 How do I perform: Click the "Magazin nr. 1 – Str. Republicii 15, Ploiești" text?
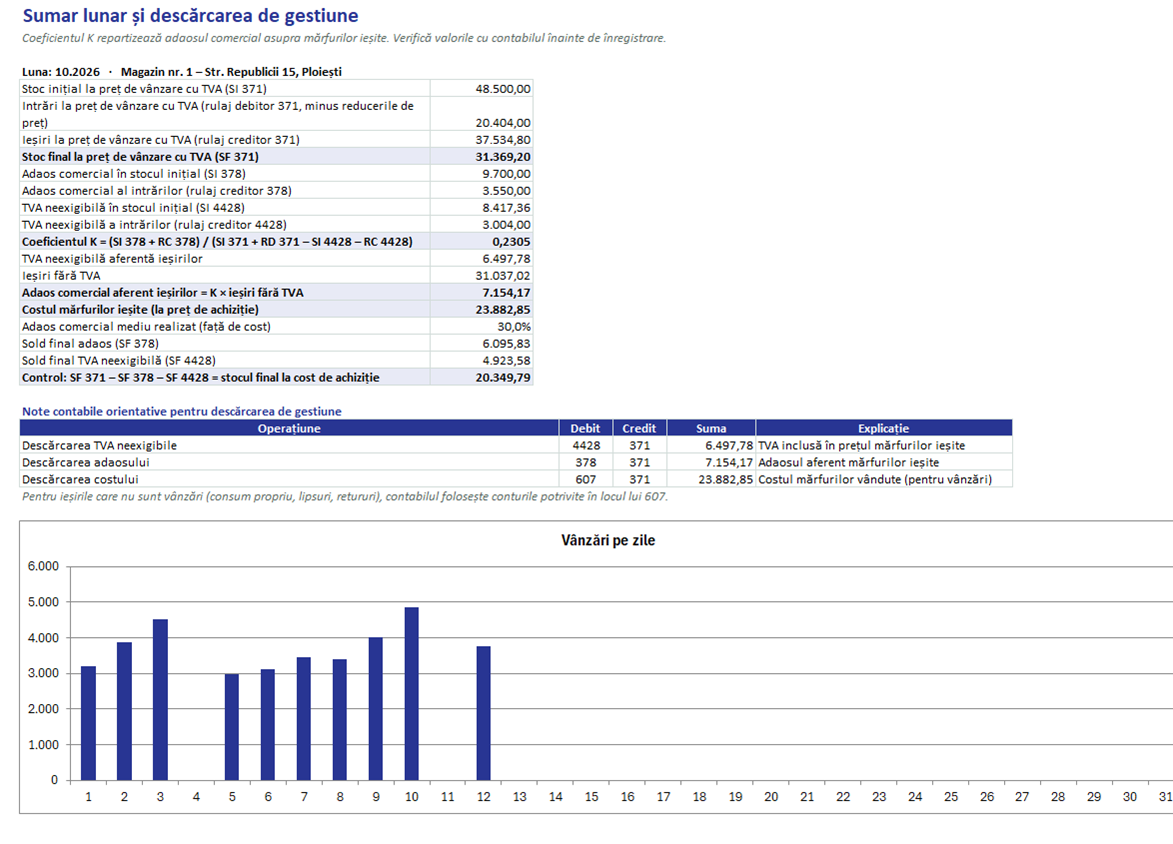[231, 72]
